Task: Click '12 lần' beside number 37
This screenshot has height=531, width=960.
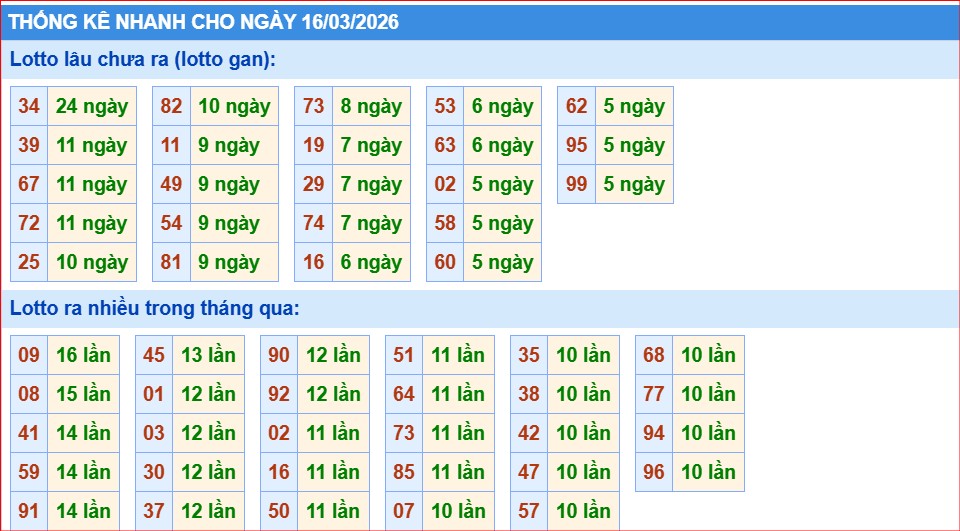Action: point(209,511)
